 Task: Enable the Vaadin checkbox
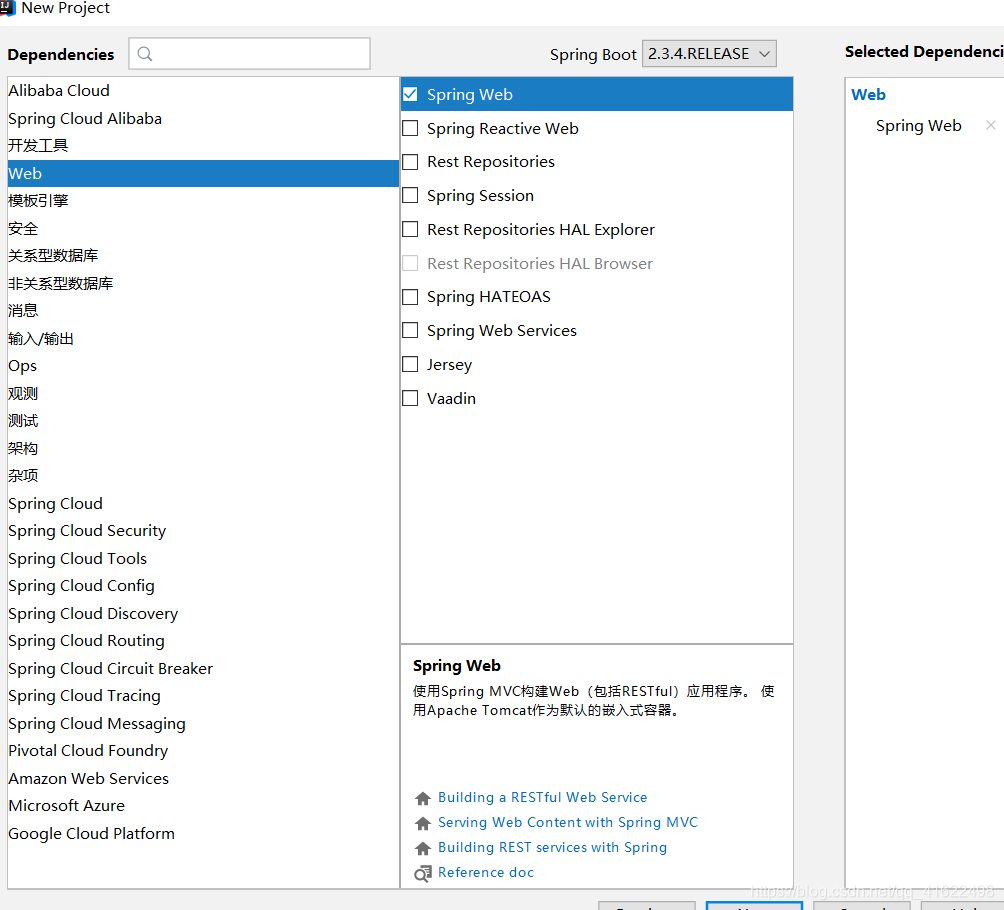(x=410, y=398)
